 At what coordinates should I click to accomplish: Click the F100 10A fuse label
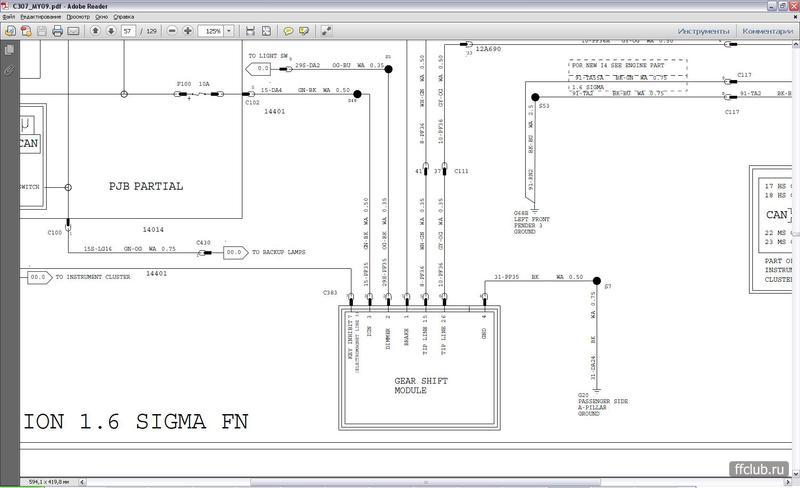pyautogui.click(x=193, y=84)
